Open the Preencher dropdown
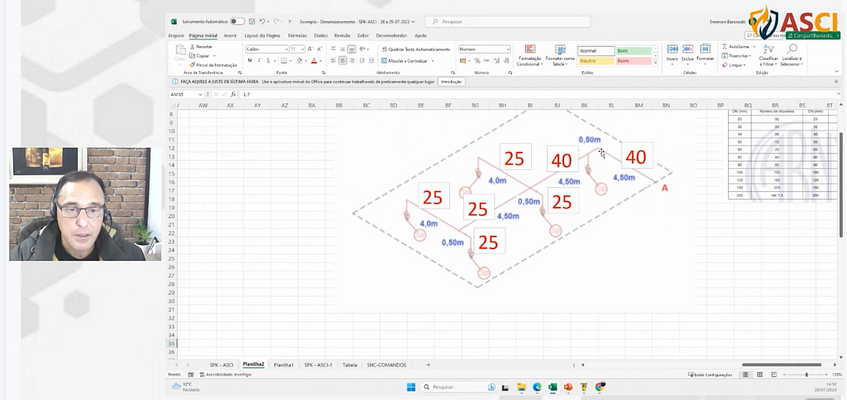 (737, 56)
